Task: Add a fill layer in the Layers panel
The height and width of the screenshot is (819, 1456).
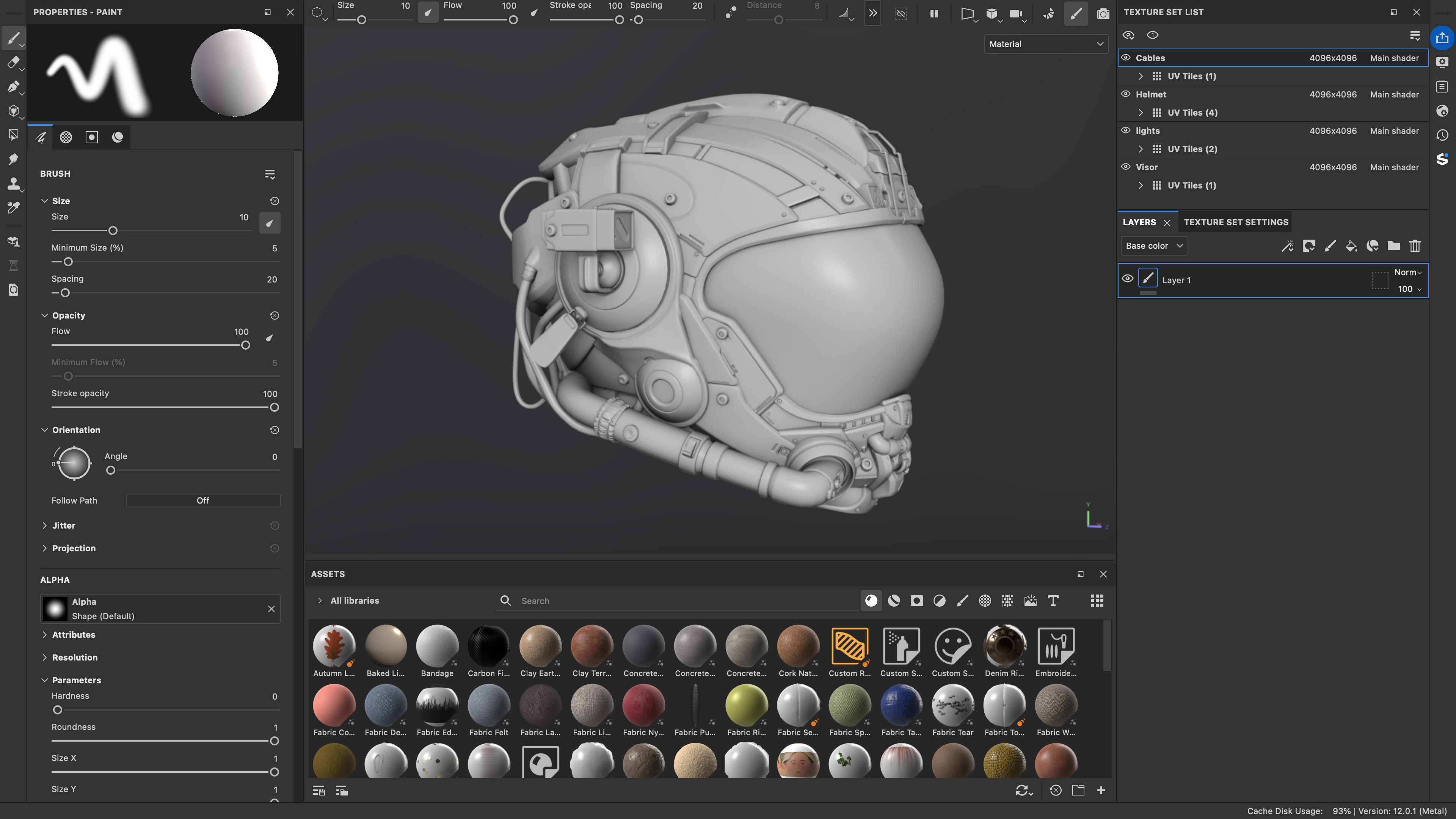Action: click(1351, 245)
